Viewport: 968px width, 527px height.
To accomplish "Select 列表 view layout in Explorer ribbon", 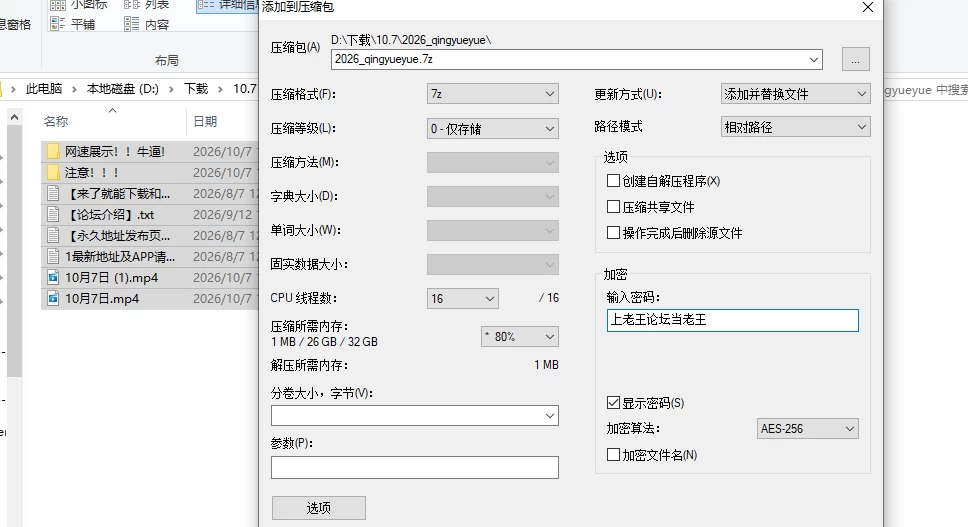I will 146,5.
